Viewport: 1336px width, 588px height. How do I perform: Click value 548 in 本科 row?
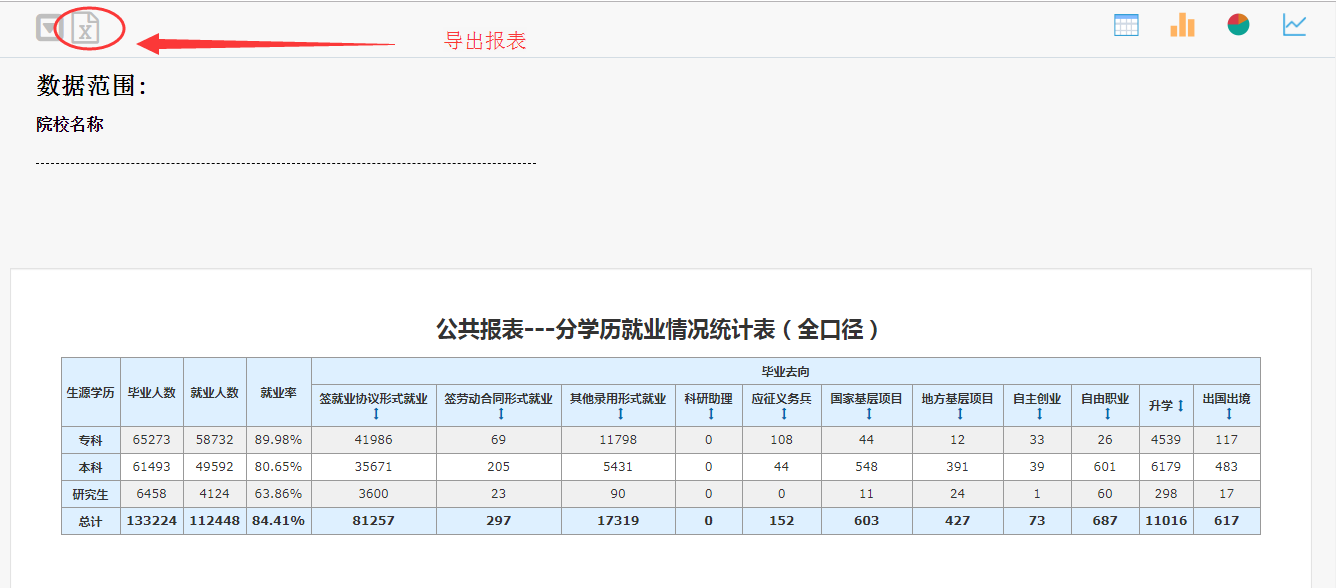867,467
